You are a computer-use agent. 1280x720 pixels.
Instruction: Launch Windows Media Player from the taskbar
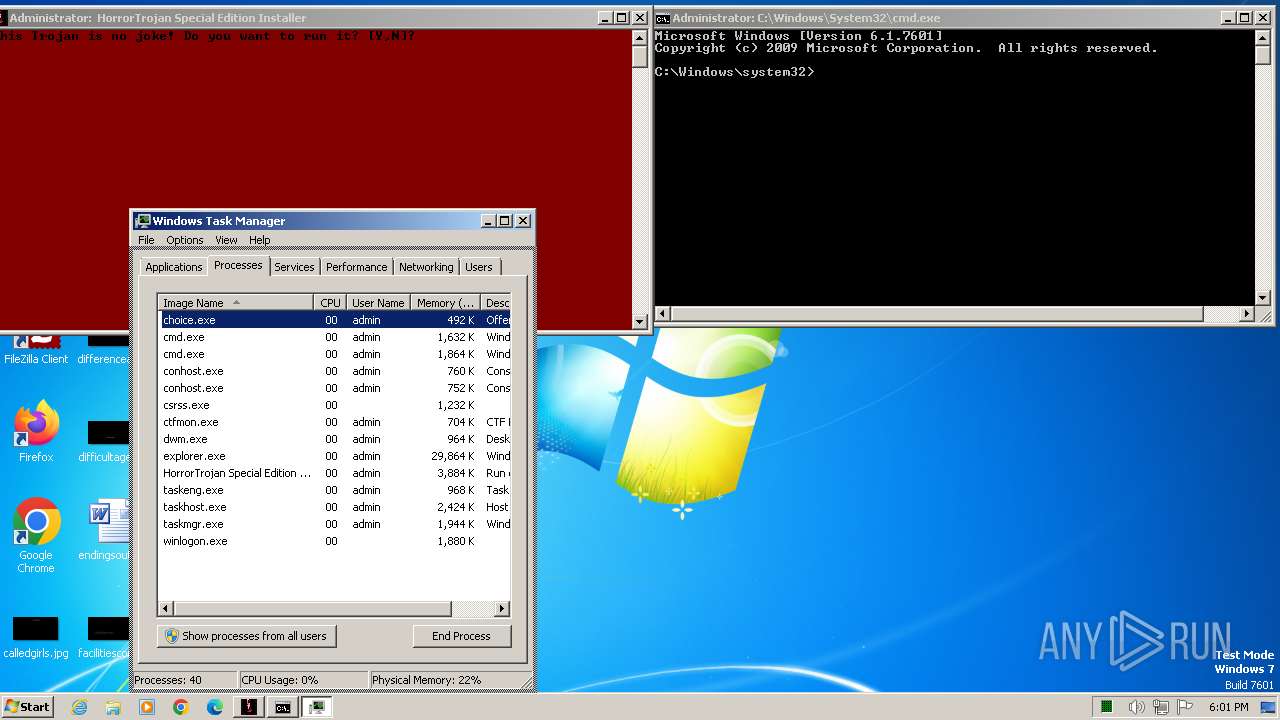[x=147, y=707]
